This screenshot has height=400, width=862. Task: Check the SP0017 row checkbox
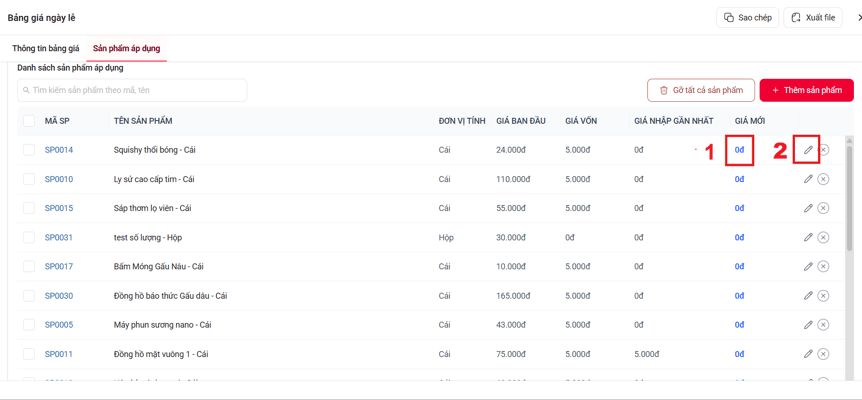(29, 266)
